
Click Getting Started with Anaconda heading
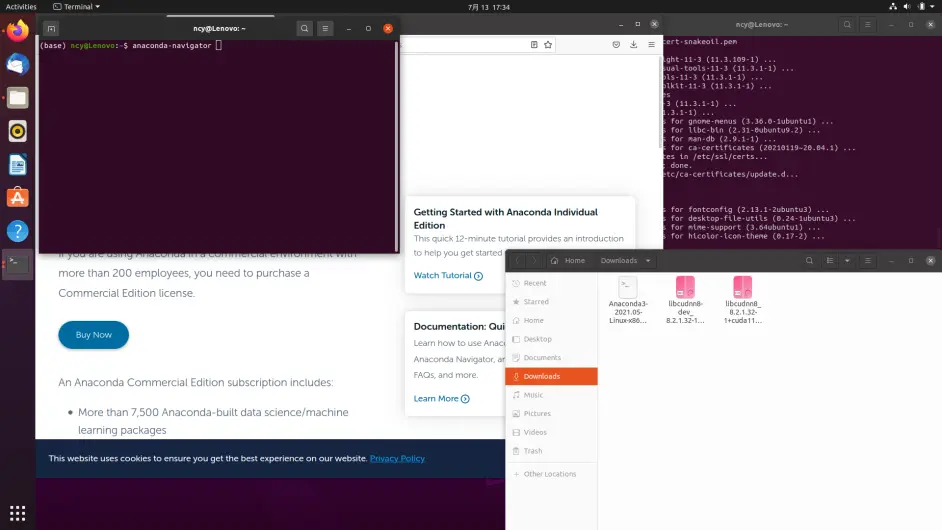click(505, 219)
